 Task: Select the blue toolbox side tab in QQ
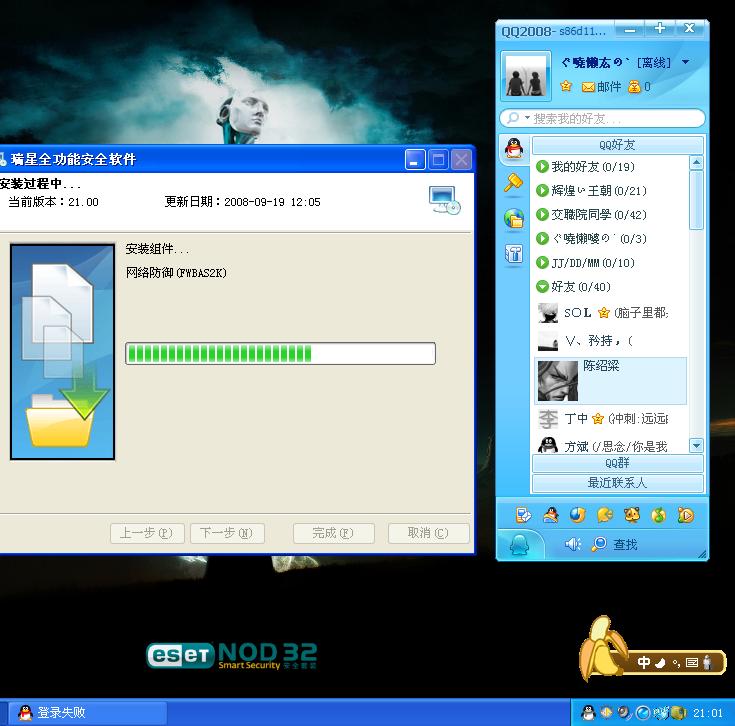click(x=514, y=254)
